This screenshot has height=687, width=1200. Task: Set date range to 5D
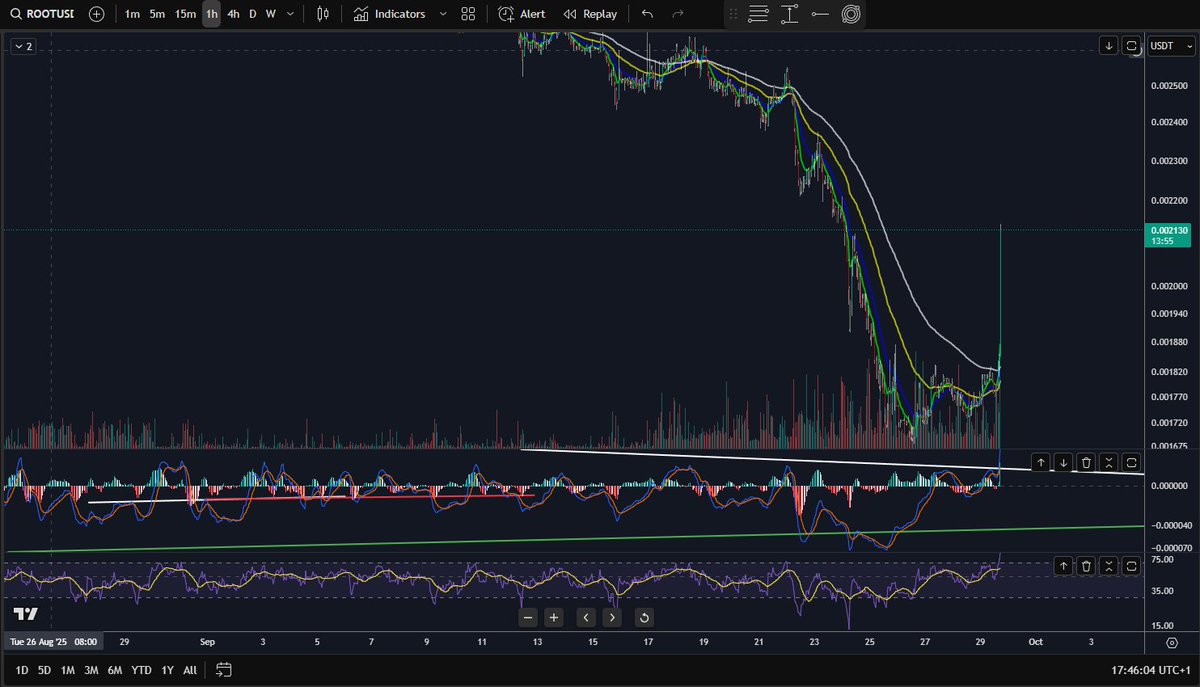[x=44, y=669]
